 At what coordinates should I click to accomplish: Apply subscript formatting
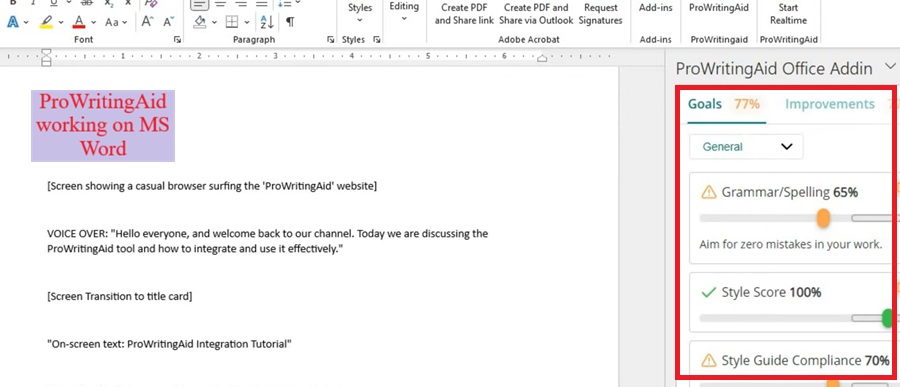[x=109, y=3]
